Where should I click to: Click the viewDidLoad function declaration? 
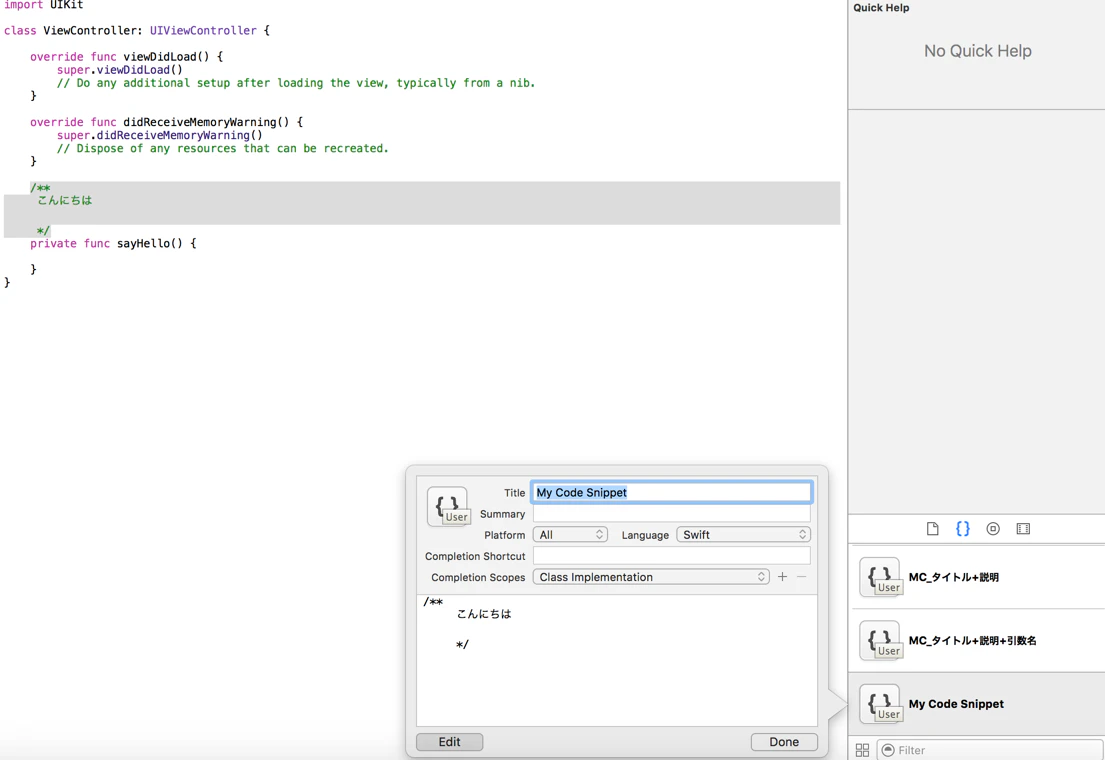point(126,56)
